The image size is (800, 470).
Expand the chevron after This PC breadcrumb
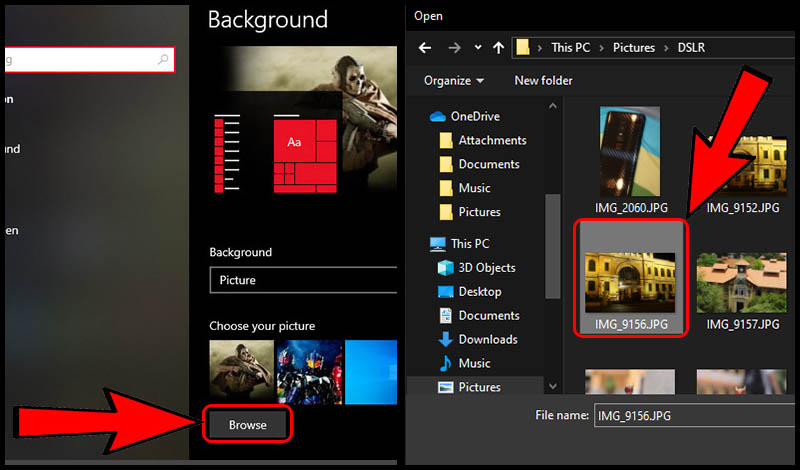click(x=602, y=48)
